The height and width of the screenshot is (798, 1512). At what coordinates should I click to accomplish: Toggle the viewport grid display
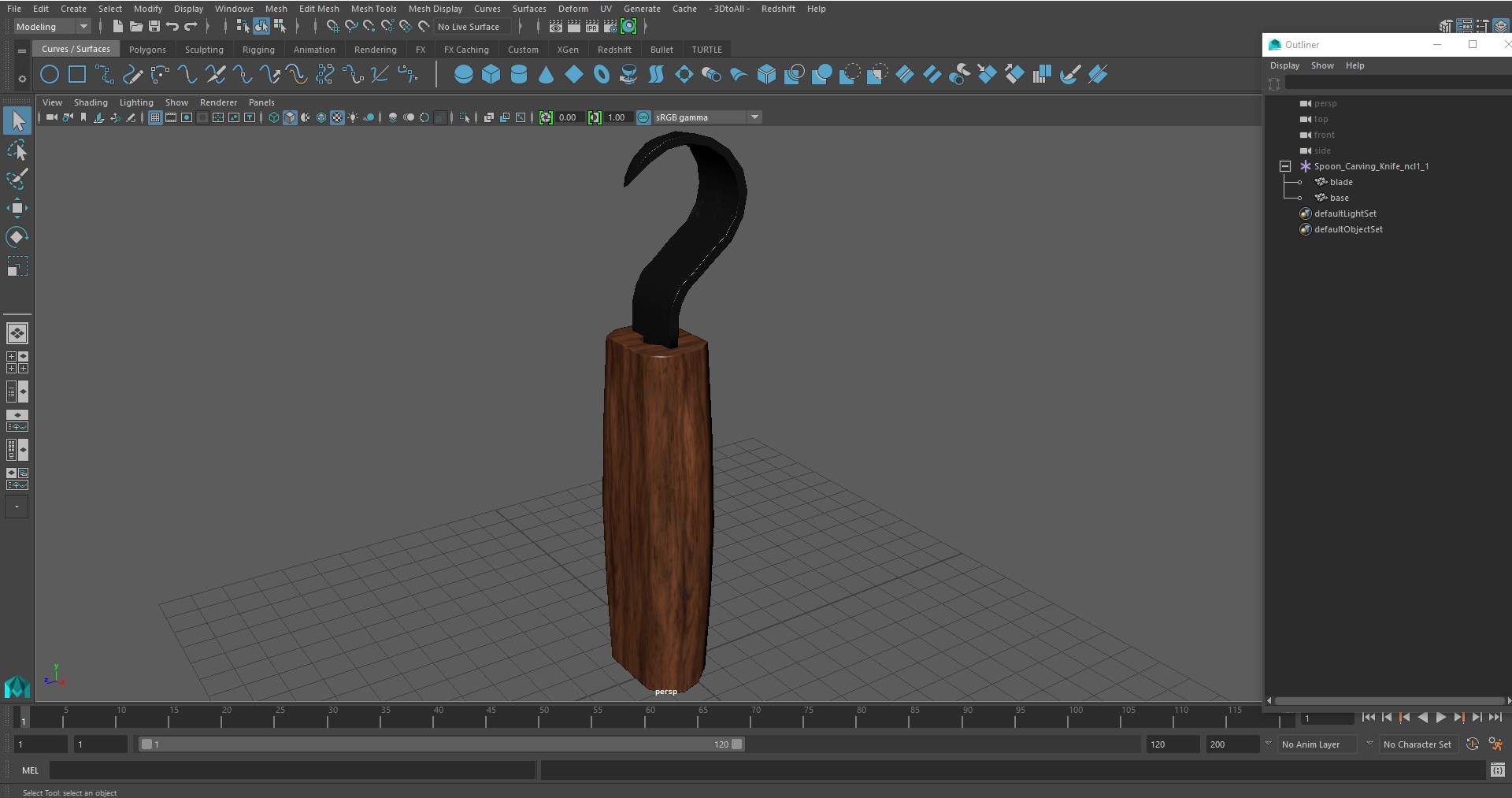pos(155,117)
